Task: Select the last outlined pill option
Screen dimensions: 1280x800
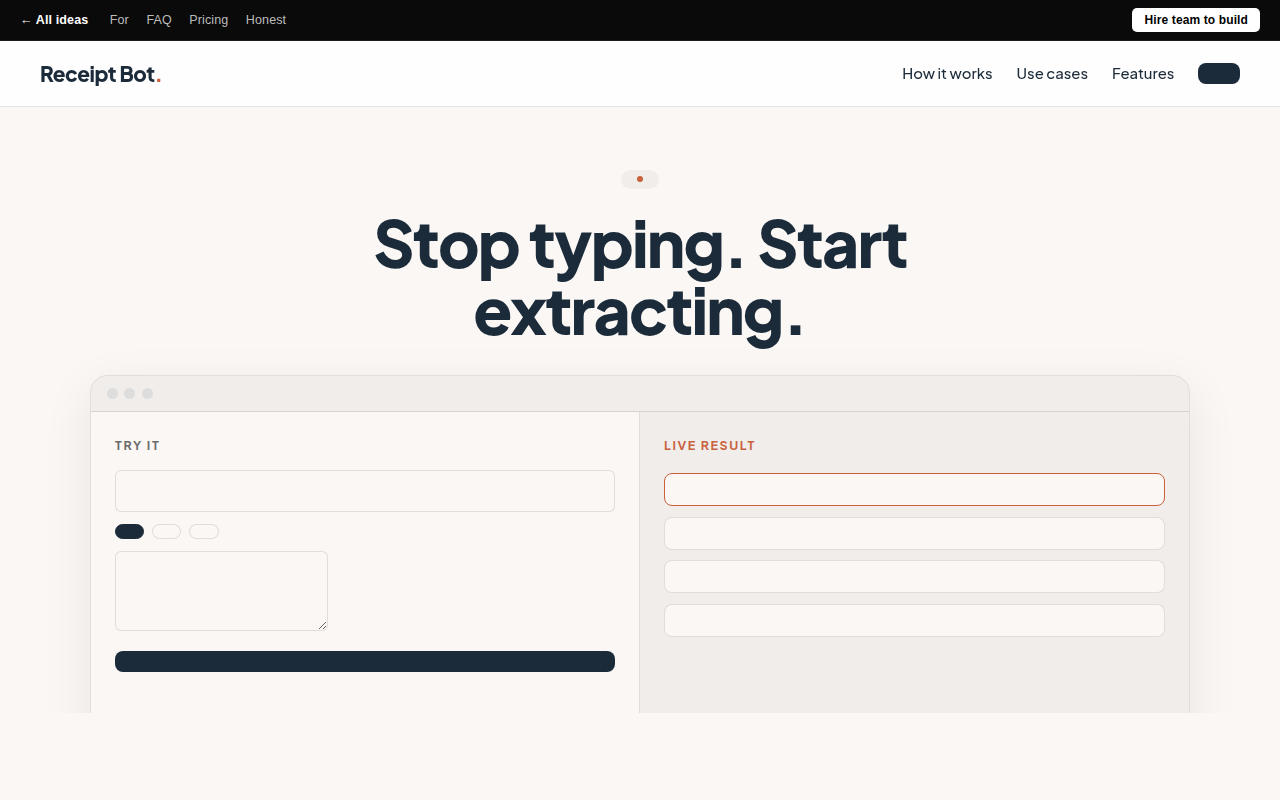Action: point(204,531)
